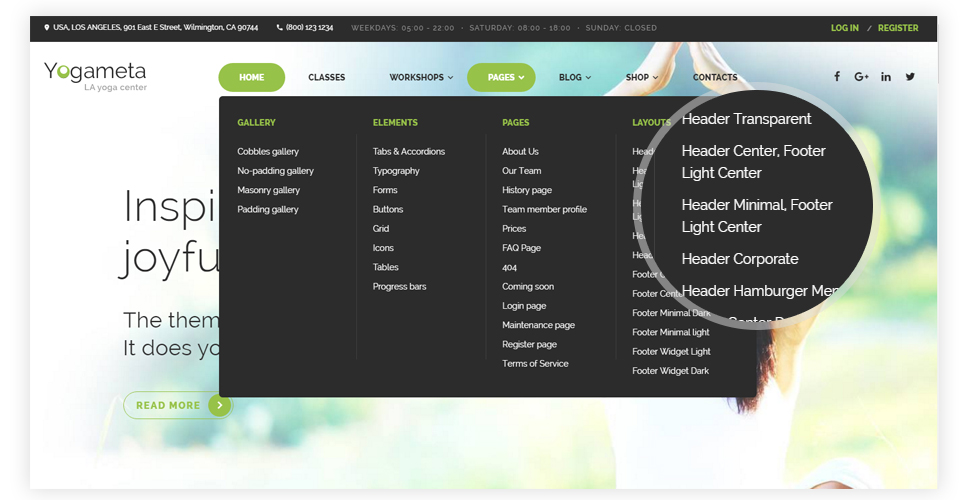
Task: Open the Google Plus social icon
Action: pos(861,77)
